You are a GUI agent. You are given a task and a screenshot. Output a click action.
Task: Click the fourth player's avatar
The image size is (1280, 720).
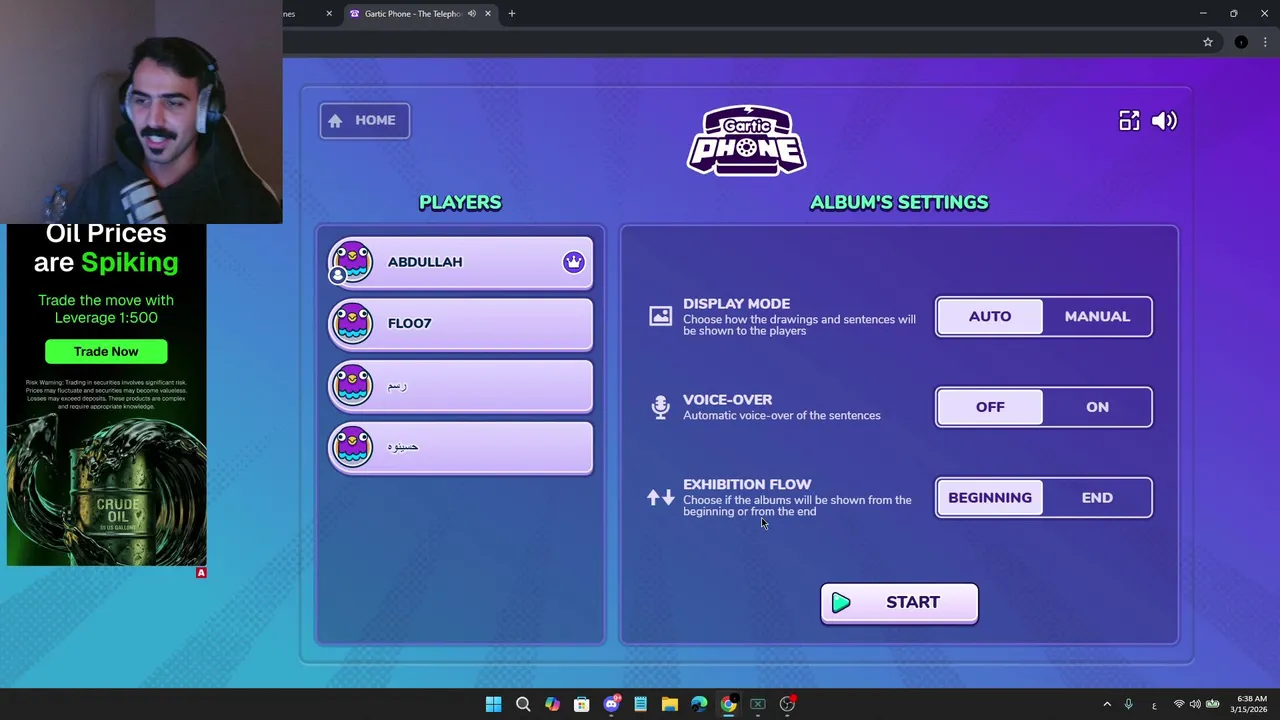tap(352, 446)
